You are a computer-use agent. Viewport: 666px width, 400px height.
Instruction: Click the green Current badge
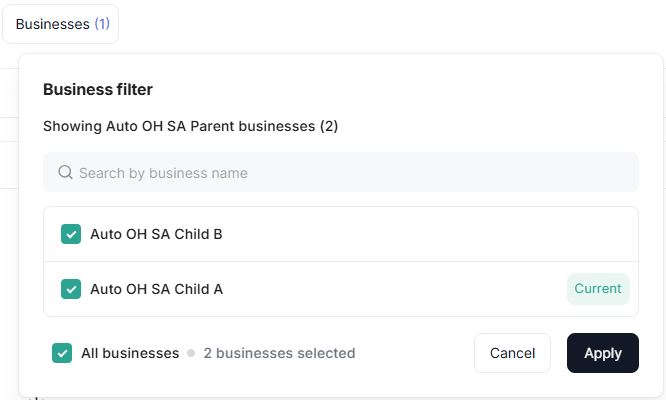(x=598, y=289)
